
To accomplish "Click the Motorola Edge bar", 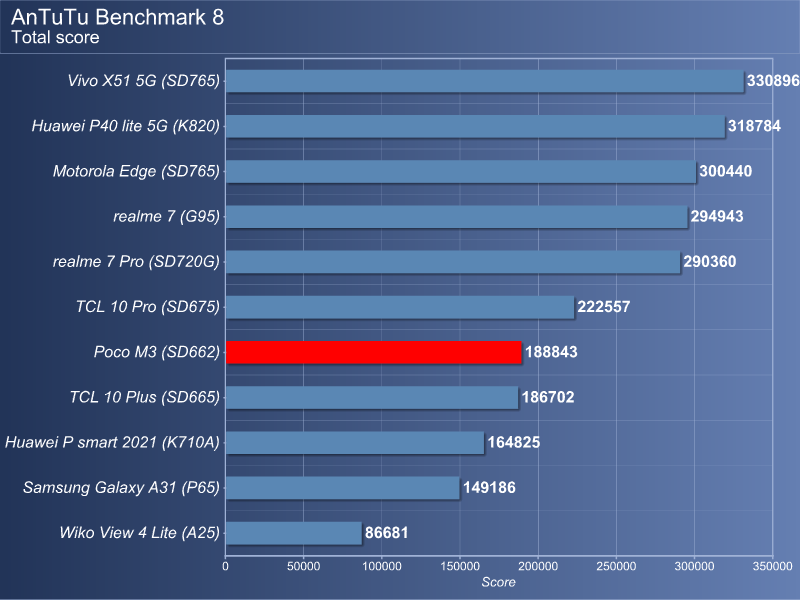I will tap(461, 171).
